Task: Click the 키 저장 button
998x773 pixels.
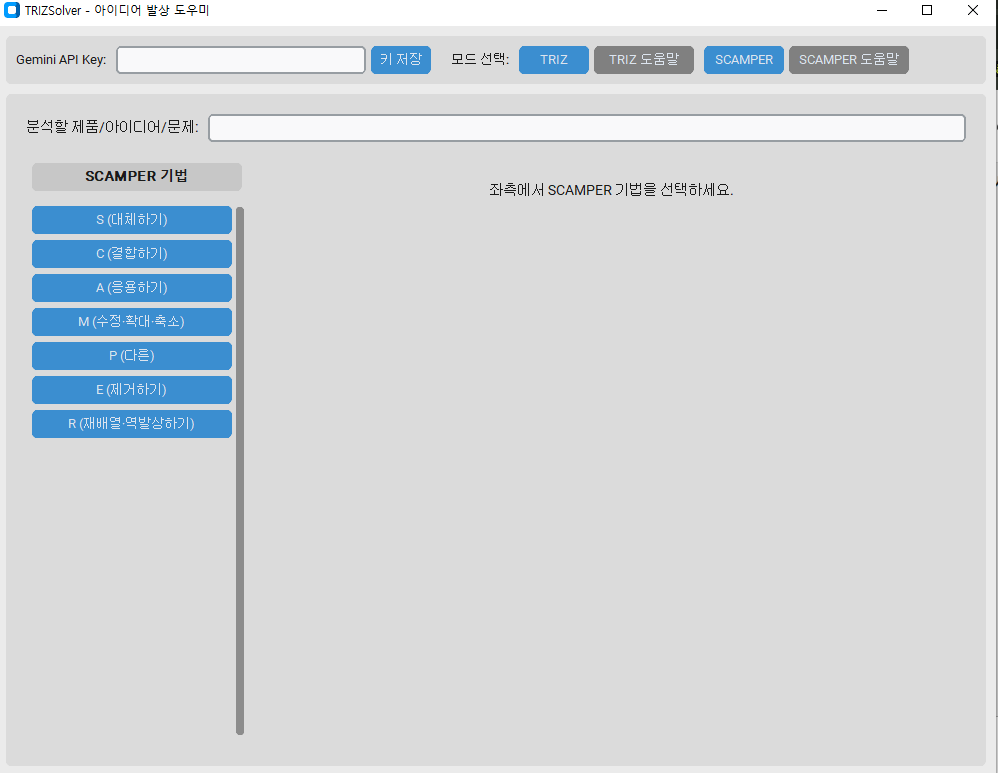Action: point(401,60)
